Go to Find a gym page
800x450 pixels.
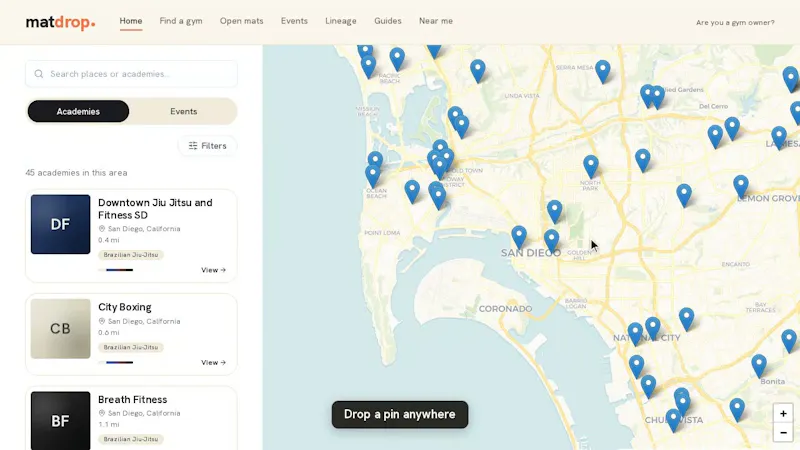click(181, 21)
